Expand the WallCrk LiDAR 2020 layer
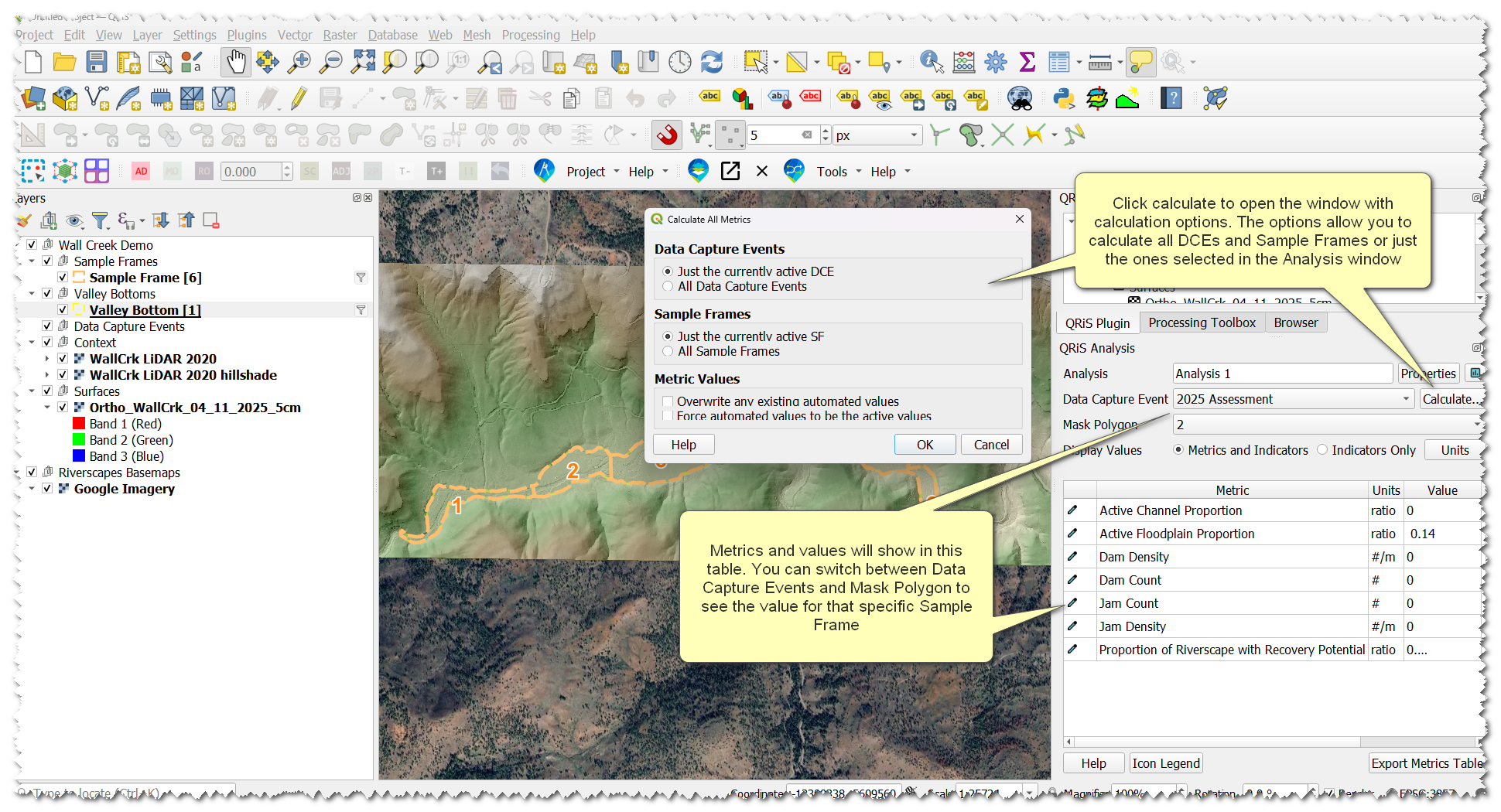Image resolution: width=1501 pixels, height=812 pixels. click(x=47, y=359)
